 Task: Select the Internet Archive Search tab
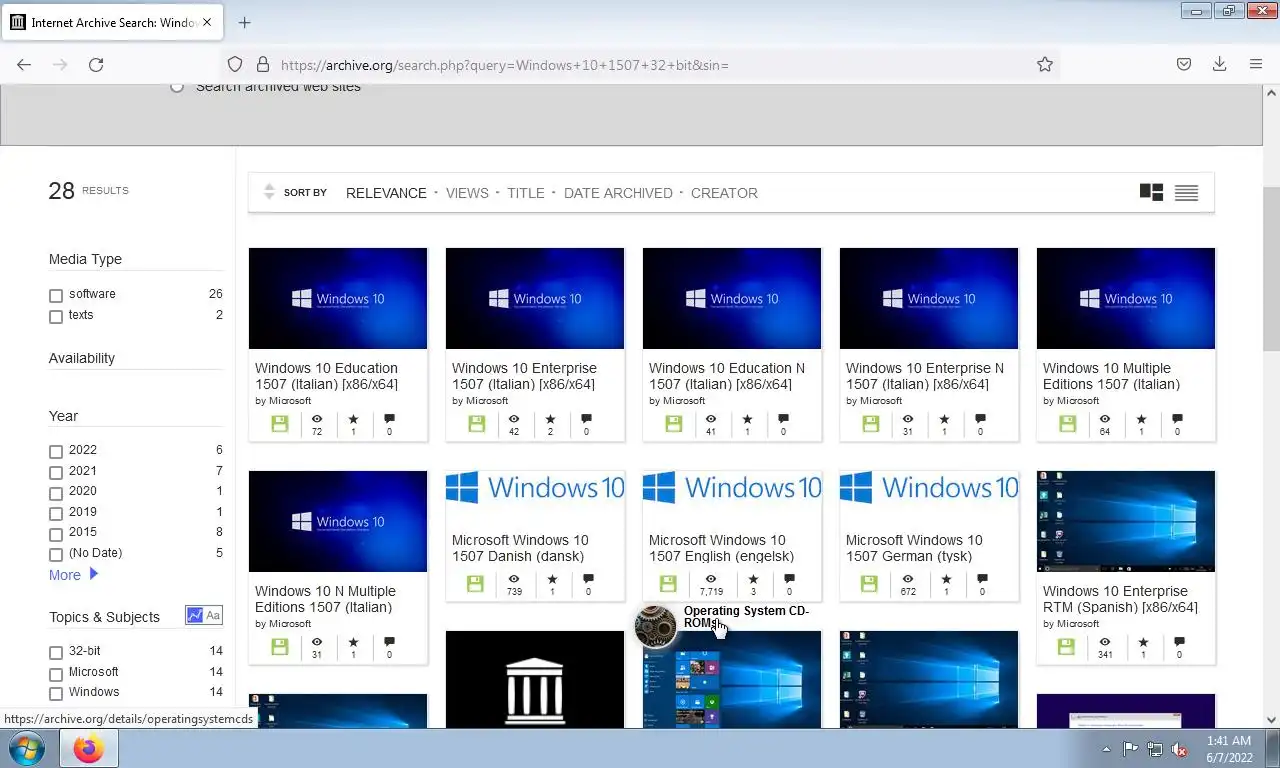coord(111,22)
